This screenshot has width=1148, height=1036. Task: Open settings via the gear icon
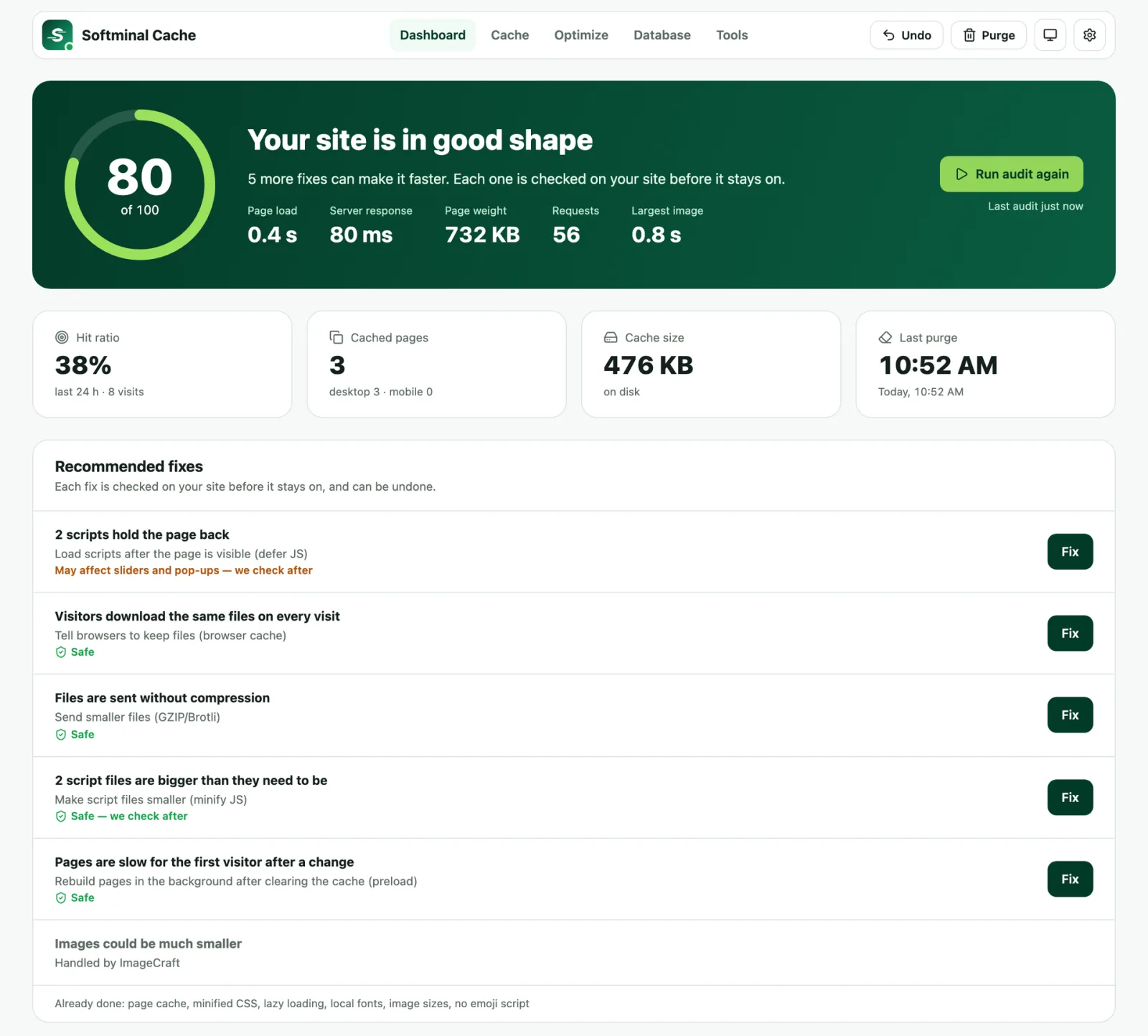(x=1089, y=35)
